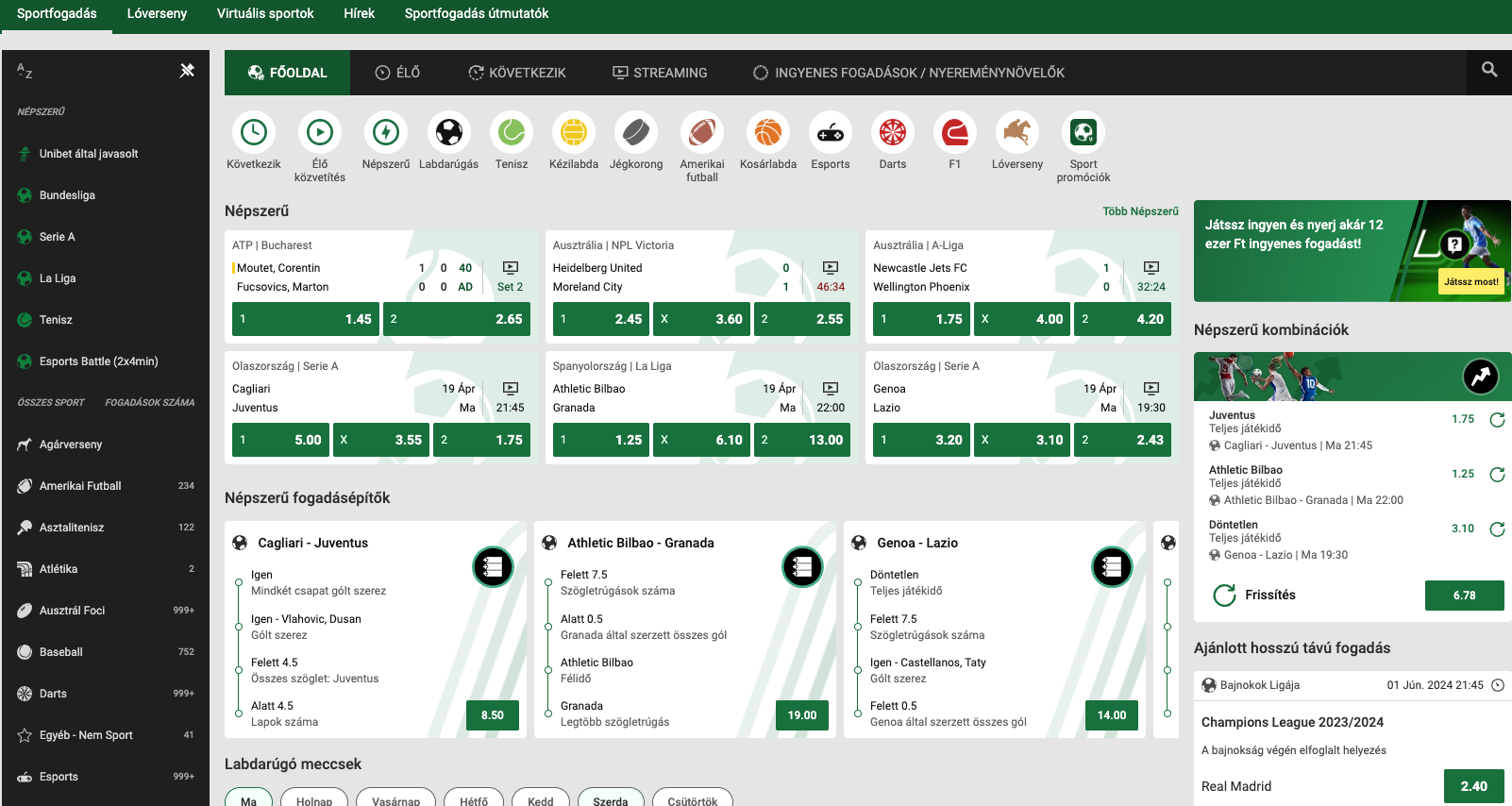
Task: Refresh the Athletic Bilbao combination selection
Action: (1497, 475)
